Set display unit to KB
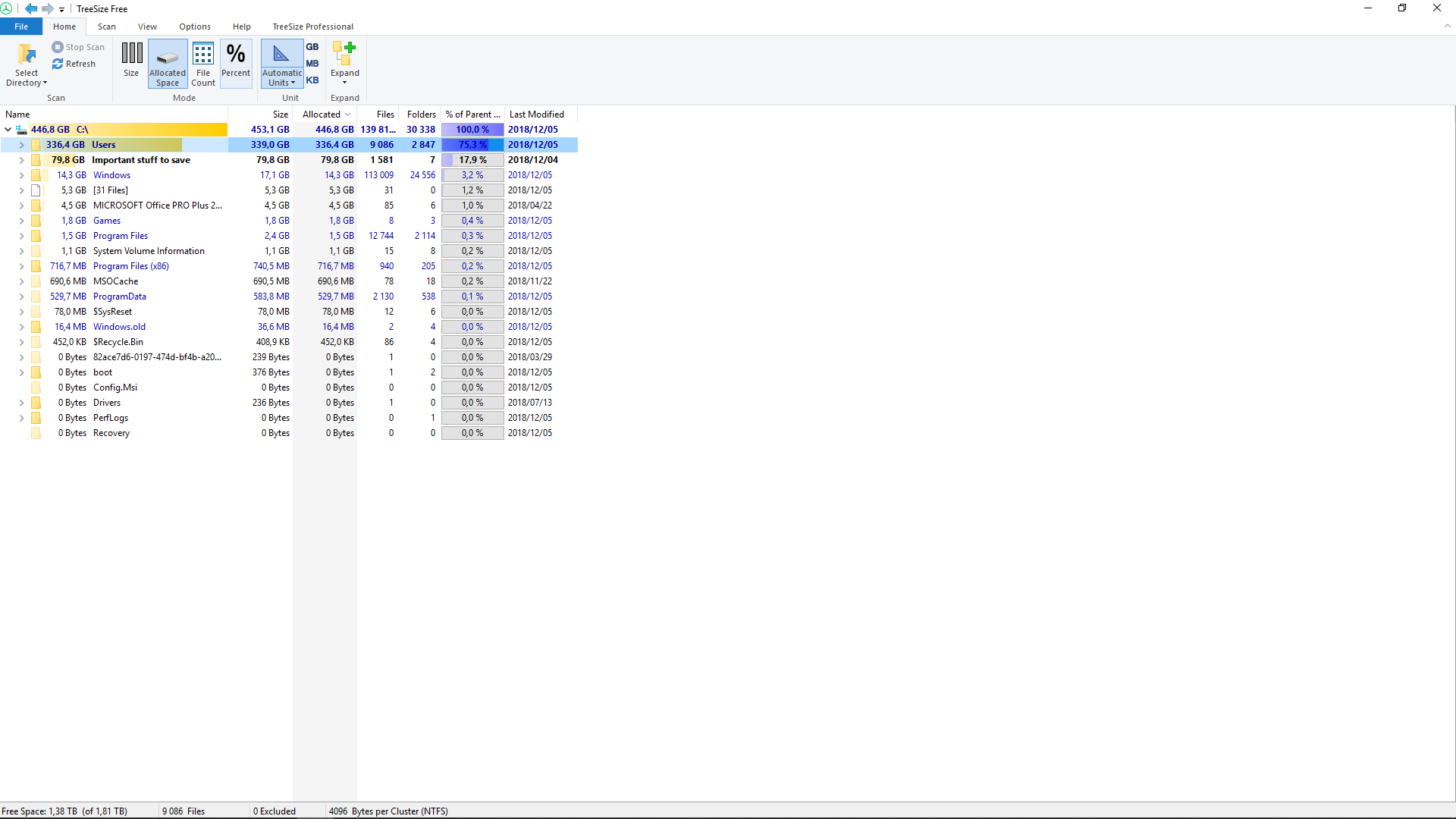The height and width of the screenshot is (819, 1456). coord(312,80)
